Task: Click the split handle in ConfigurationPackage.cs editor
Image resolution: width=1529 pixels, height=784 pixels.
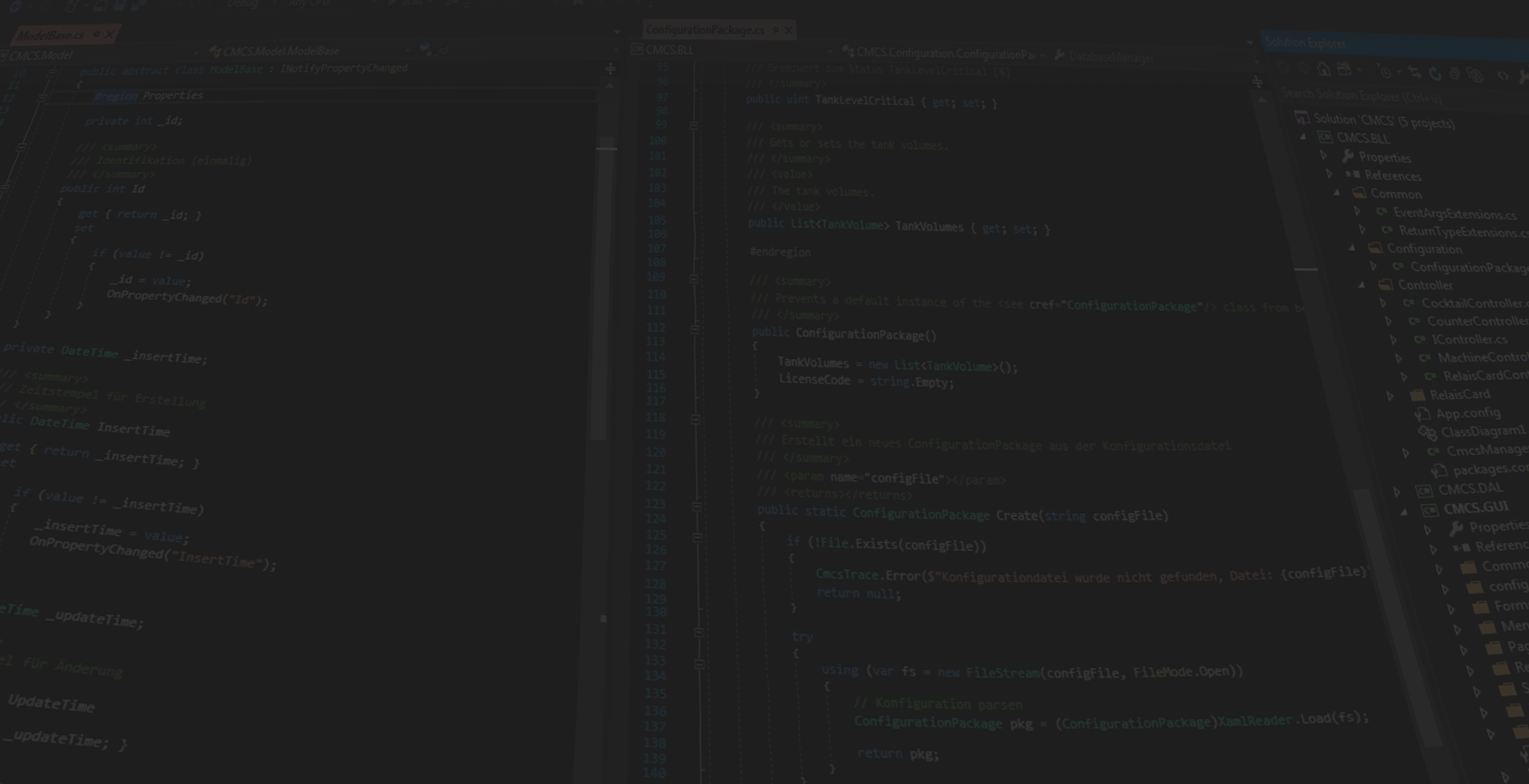Action: 1257,81
